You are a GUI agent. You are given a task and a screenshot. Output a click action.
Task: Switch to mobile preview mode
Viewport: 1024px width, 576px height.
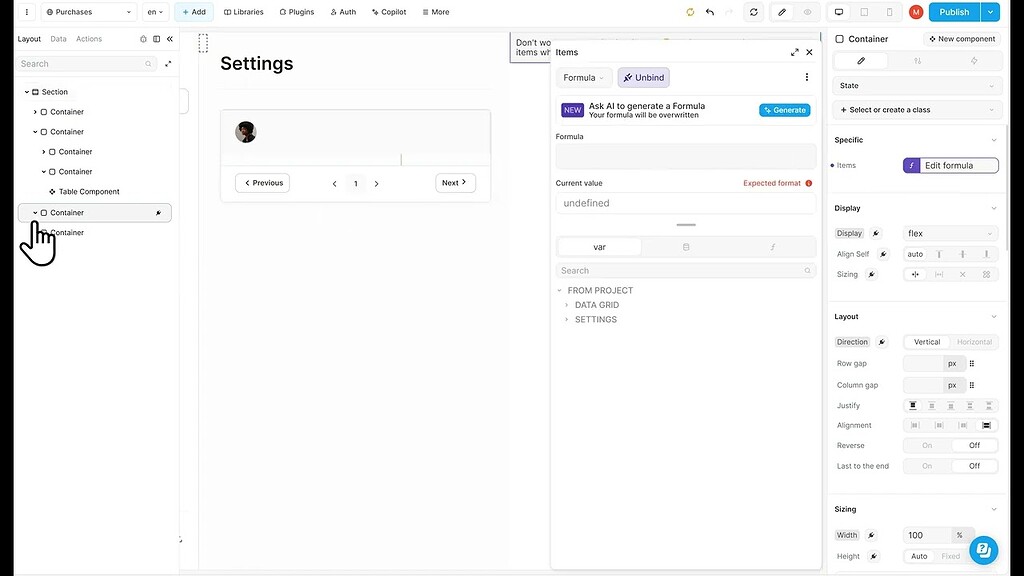coord(888,12)
